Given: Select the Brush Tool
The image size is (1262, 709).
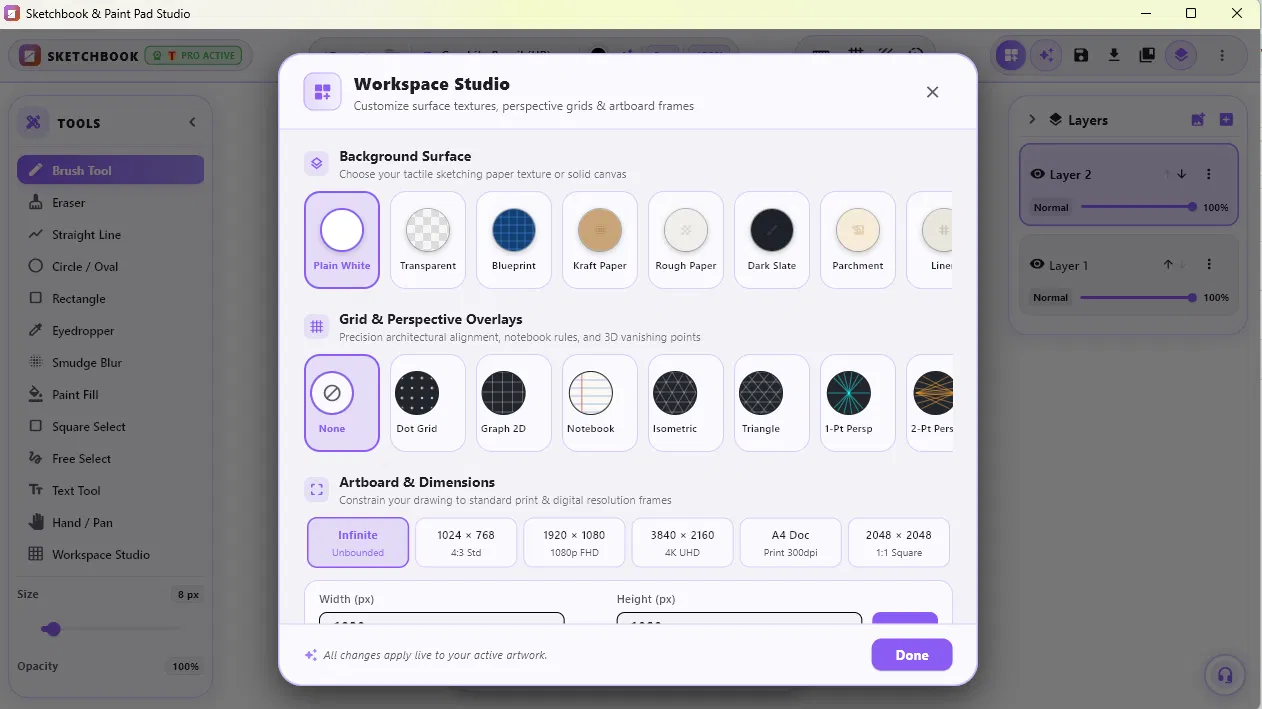Looking at the screenshot, I should 110,170.
